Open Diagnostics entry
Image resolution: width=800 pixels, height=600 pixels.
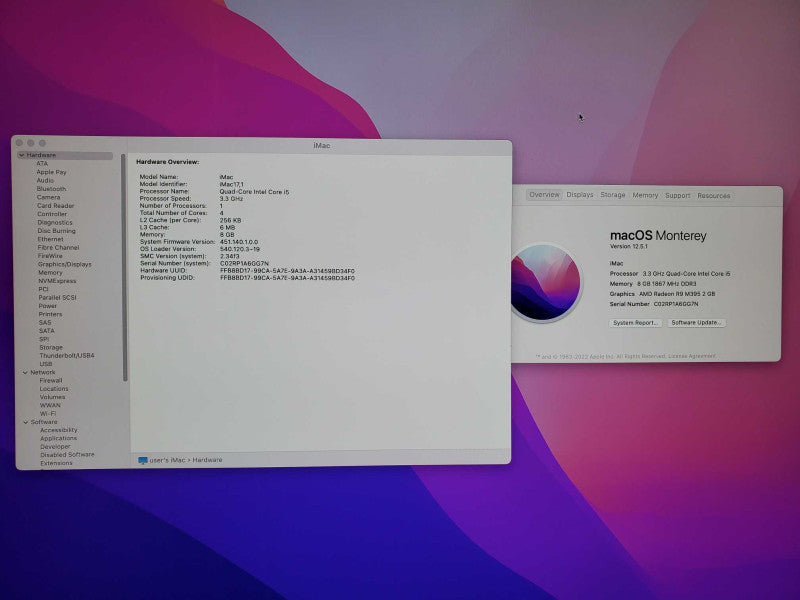[x=55, y=222]
